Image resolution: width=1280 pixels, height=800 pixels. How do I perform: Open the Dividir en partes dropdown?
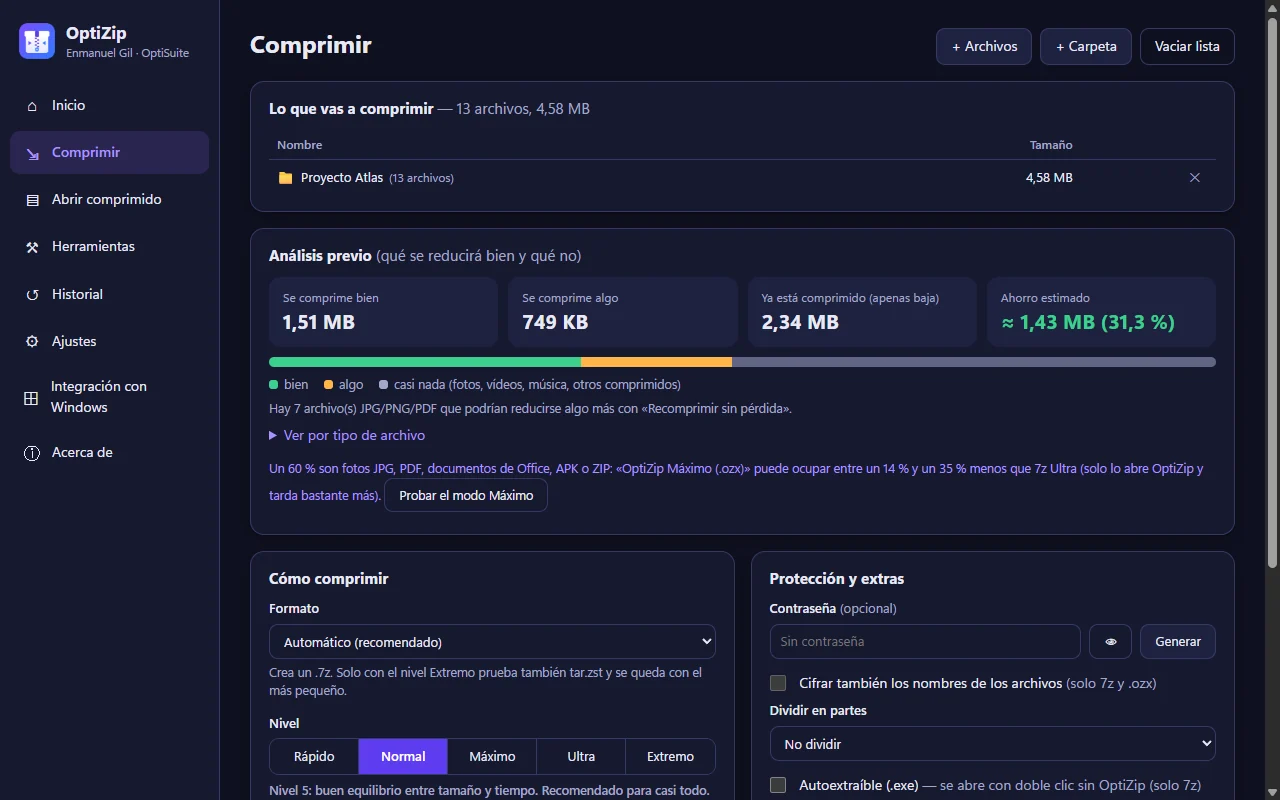pyautogui.click(x=992, y=744)
